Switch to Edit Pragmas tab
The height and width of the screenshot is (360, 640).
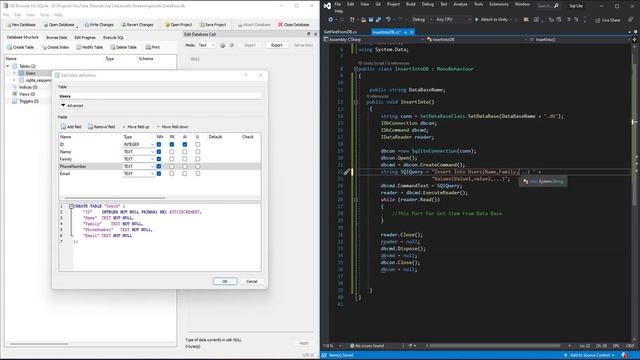coord(85,38)
